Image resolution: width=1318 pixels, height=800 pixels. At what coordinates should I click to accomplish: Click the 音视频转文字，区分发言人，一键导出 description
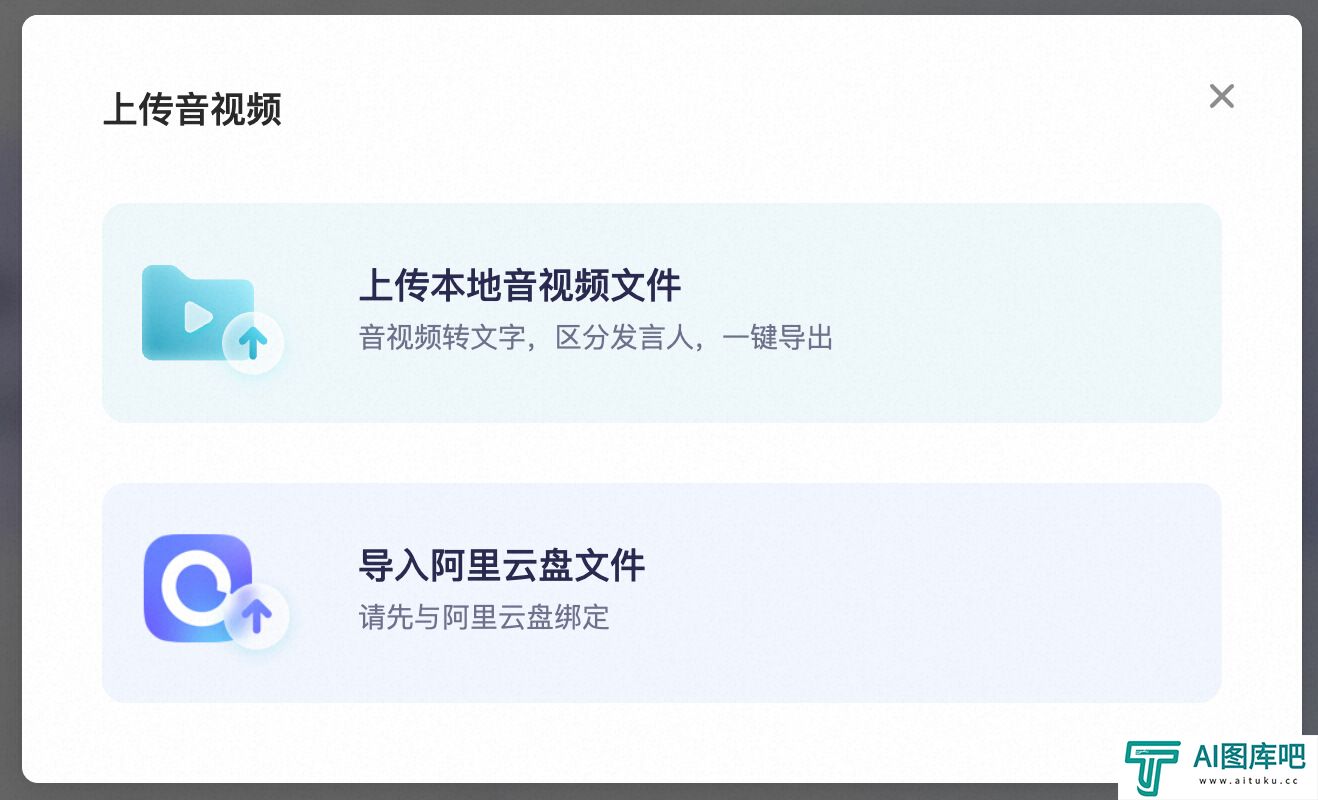click(x=596, y=338)
